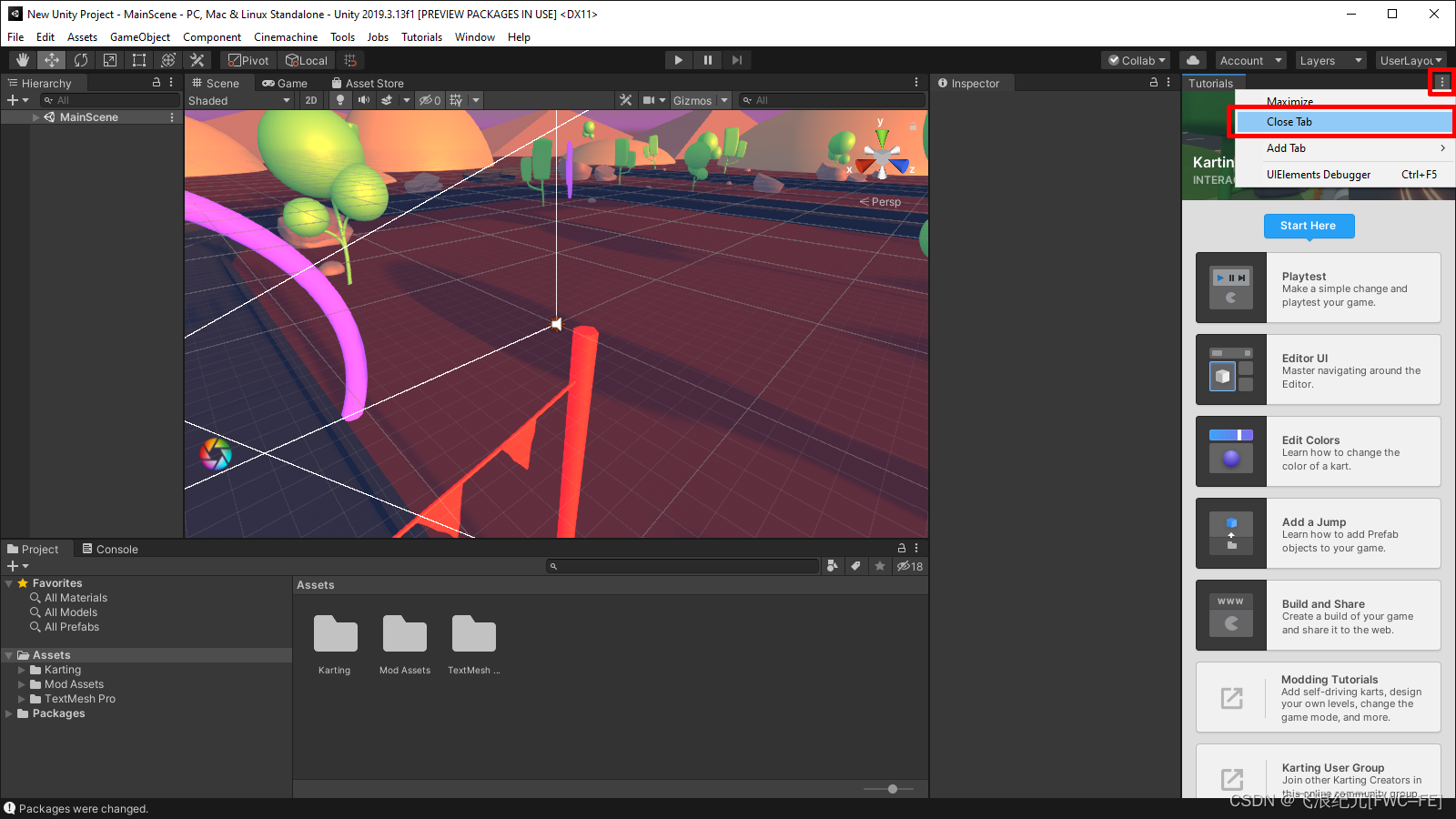Image resolution: width=1456 pixels, height=819 pixels.
Task: Open the Modding Tutorials external link
Action: coord(1318,697)
